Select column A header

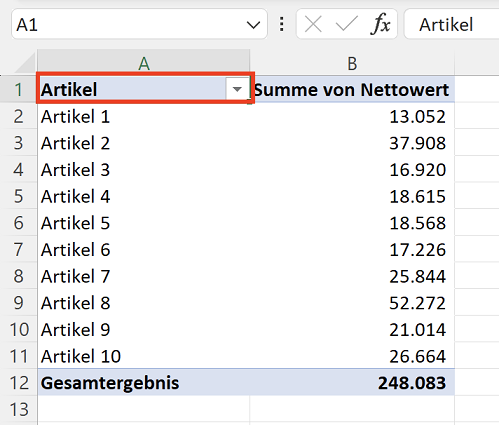143,63
